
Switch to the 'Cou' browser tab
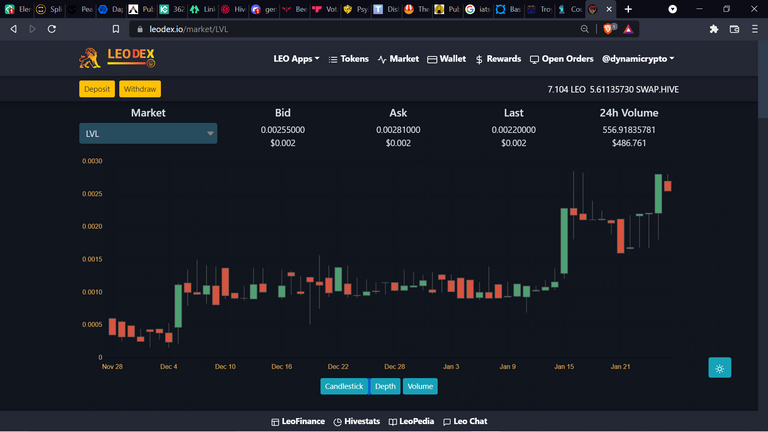(x=570, y=9)
